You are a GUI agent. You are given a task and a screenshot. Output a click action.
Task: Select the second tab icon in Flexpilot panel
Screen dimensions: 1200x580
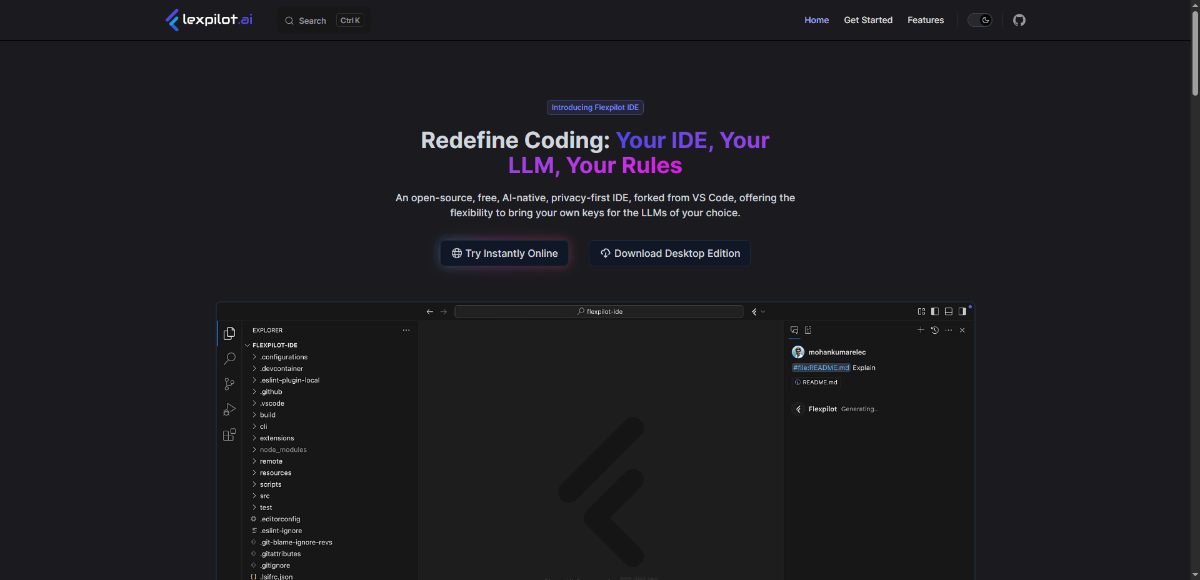(808, 330)
